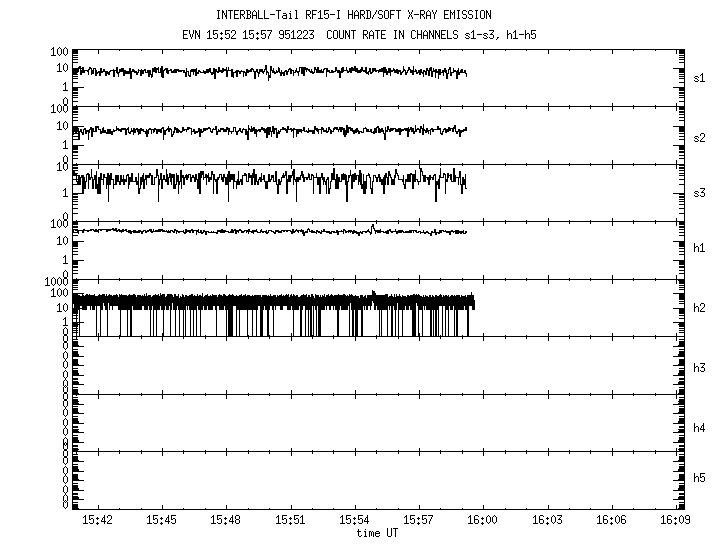
Task: Click the 16:00 time tick label
Action: click(483, 520)
